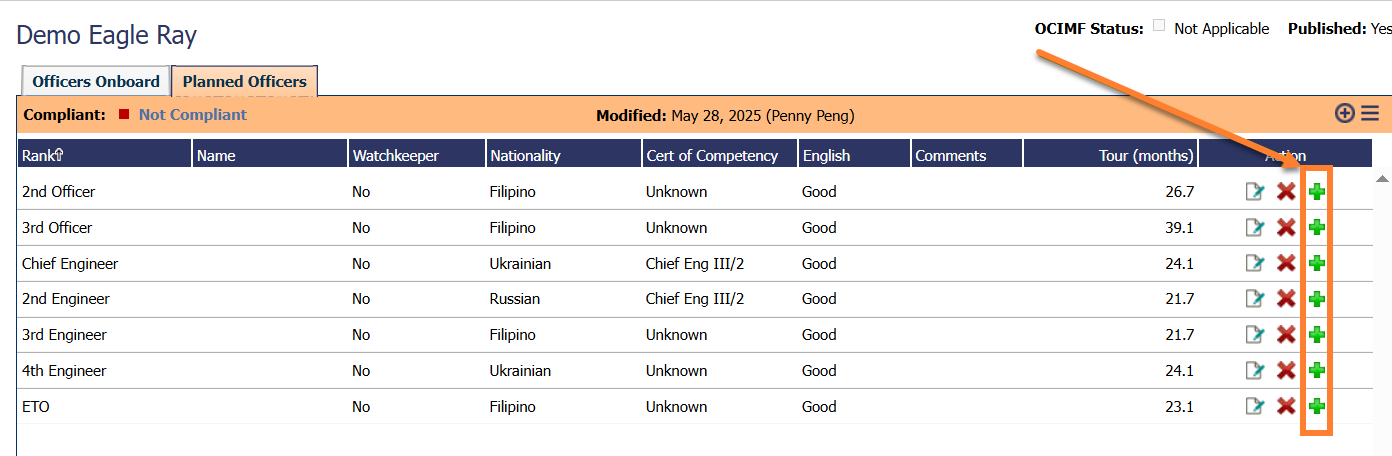The height and width of the screenshot is (456, 1392).
Task: Click edit icon for 2nd Officer row
Action: pyautogui.click(x=1254, y=192)
